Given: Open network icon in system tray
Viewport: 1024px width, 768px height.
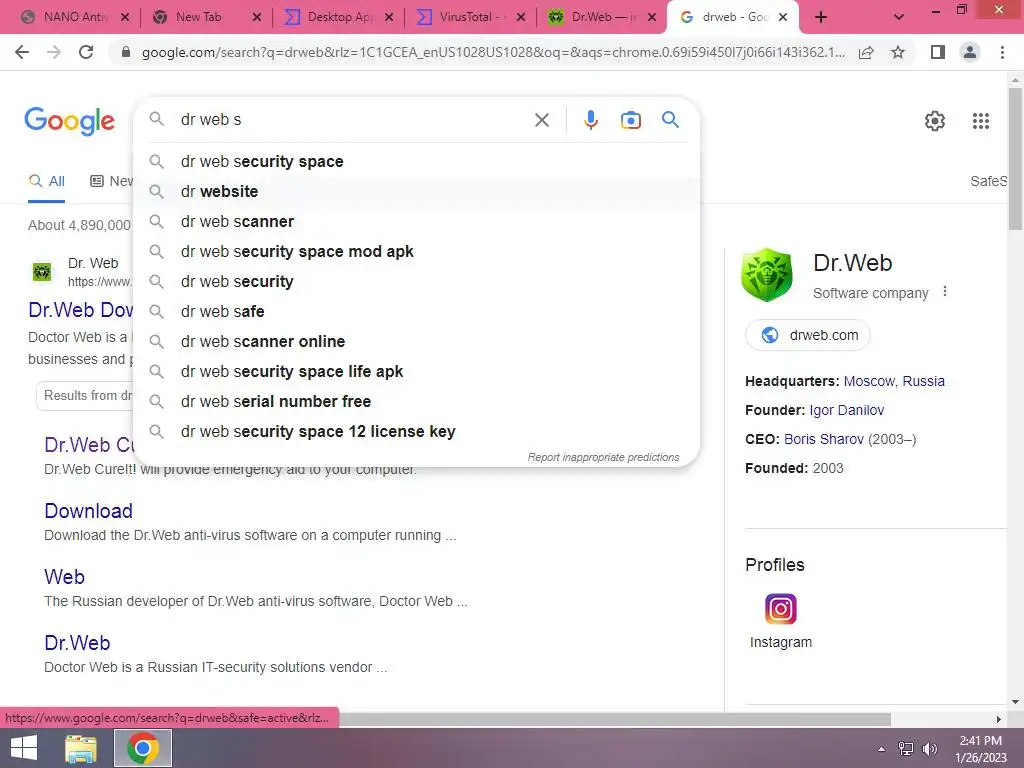Looking at the screenshot, I should [x=905, y=748].
